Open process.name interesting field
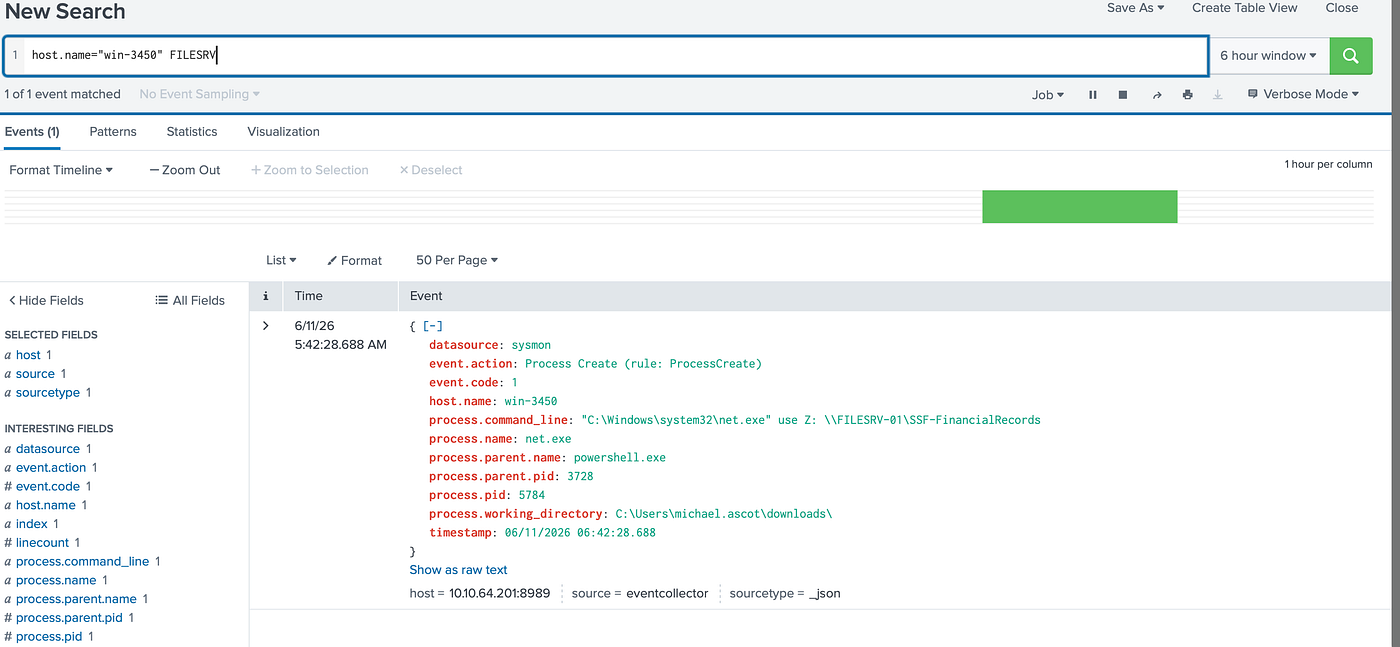 point(56,581)
